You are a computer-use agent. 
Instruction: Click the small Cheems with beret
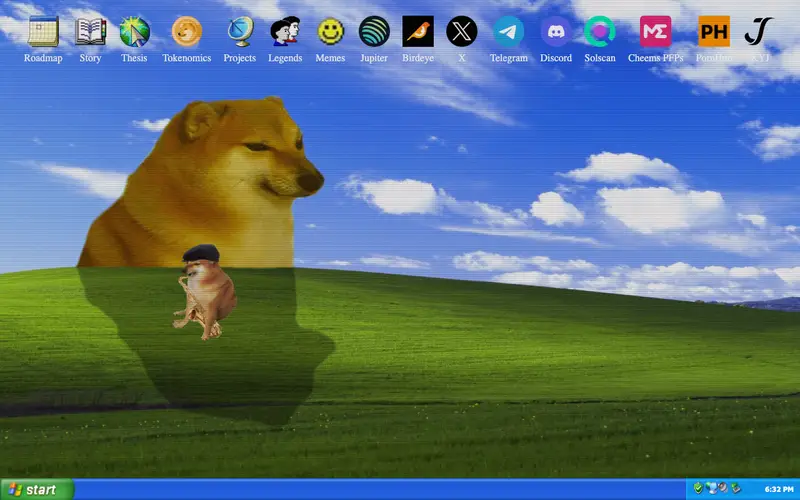[205, 292]
